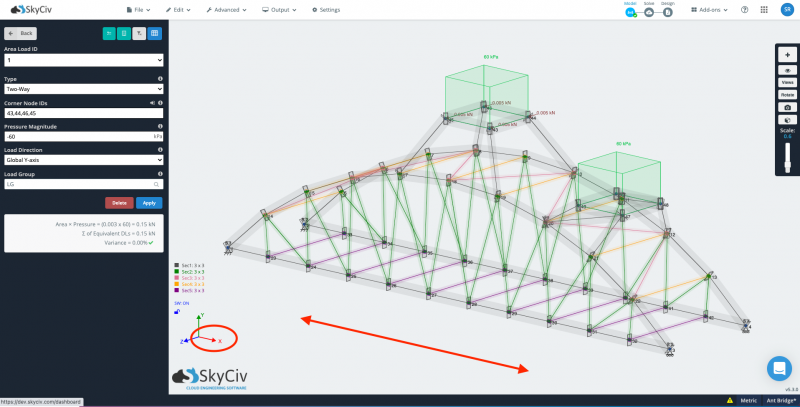Click the blue Apply button
Viewport: 800px width, 407px height.
pos(149,203)
